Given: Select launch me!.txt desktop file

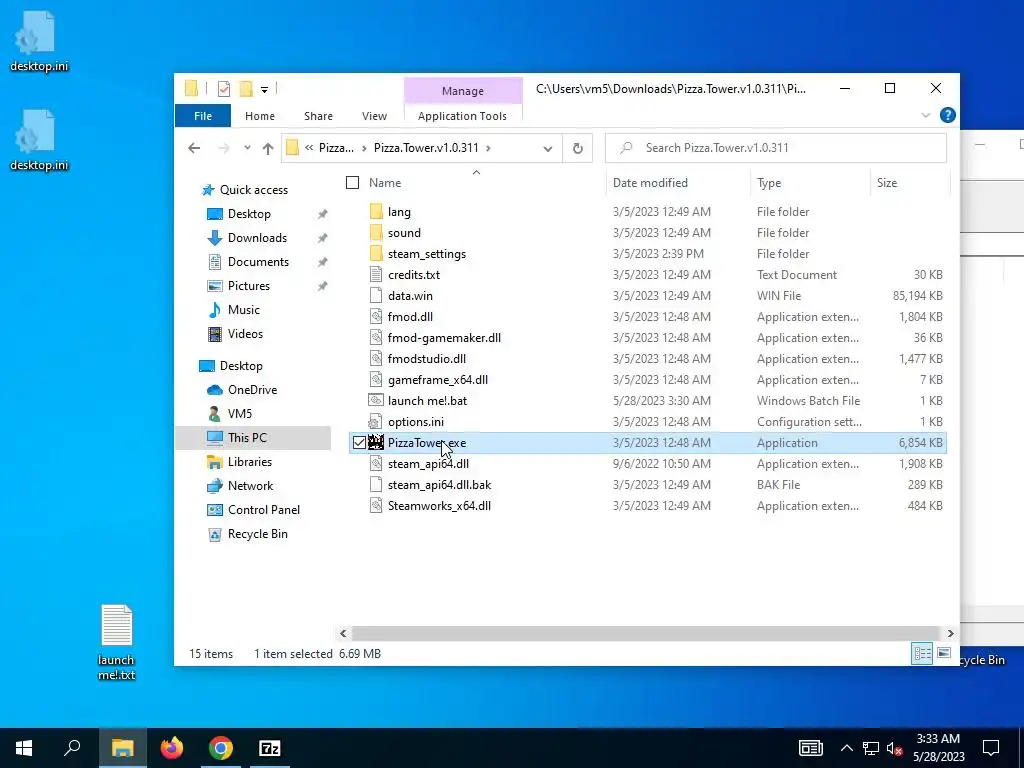Looking at the screenshot, I should point(116,643).
